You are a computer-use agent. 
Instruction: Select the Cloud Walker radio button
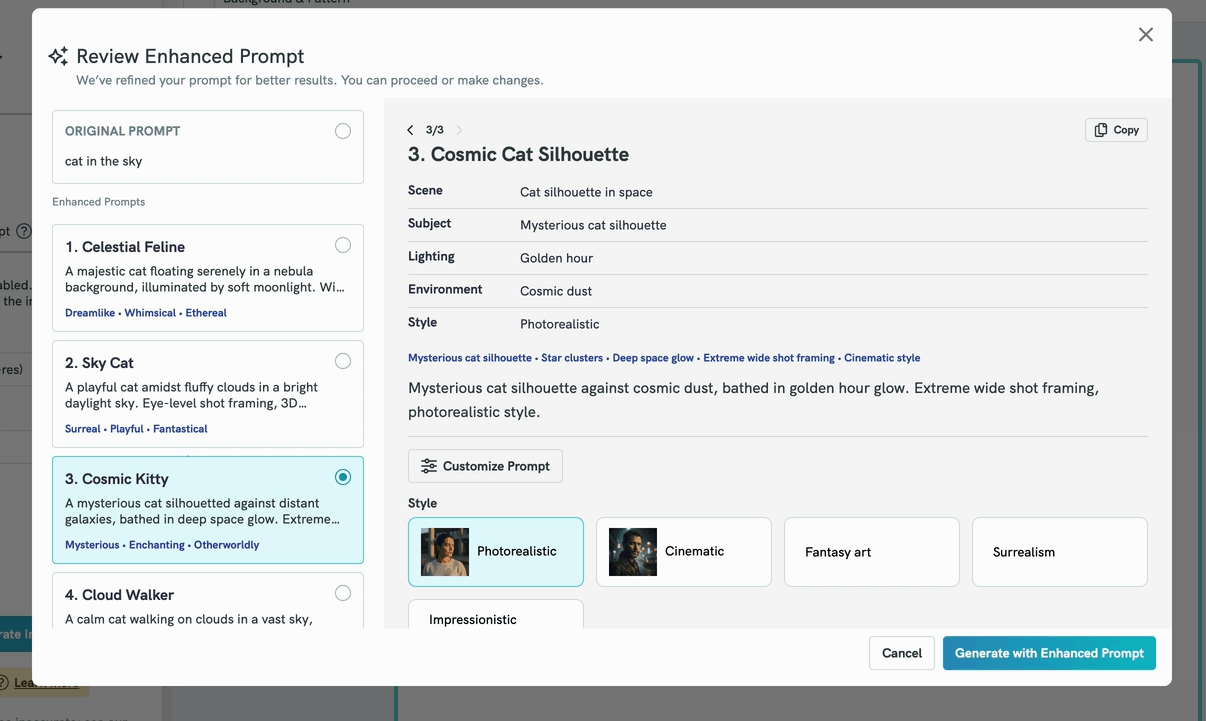pyautogui.click(x=343, y=593)
